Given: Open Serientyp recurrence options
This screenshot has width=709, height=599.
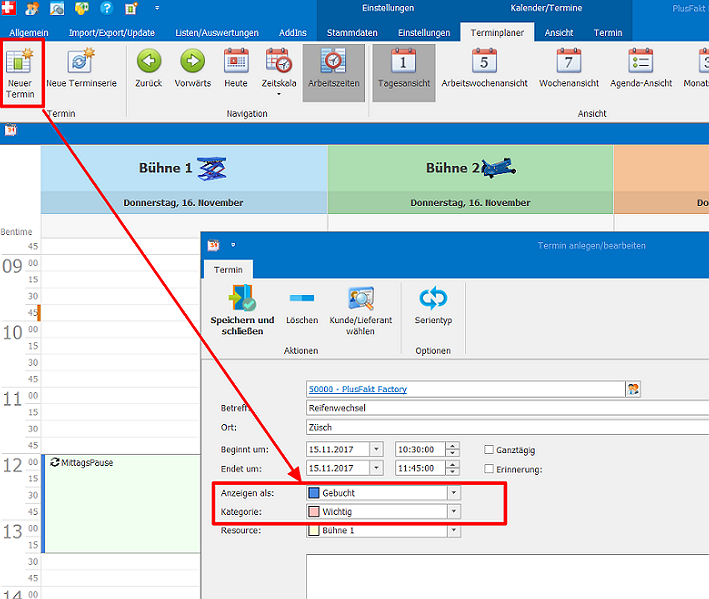Looking at the screenshot, I should point(433,305).
